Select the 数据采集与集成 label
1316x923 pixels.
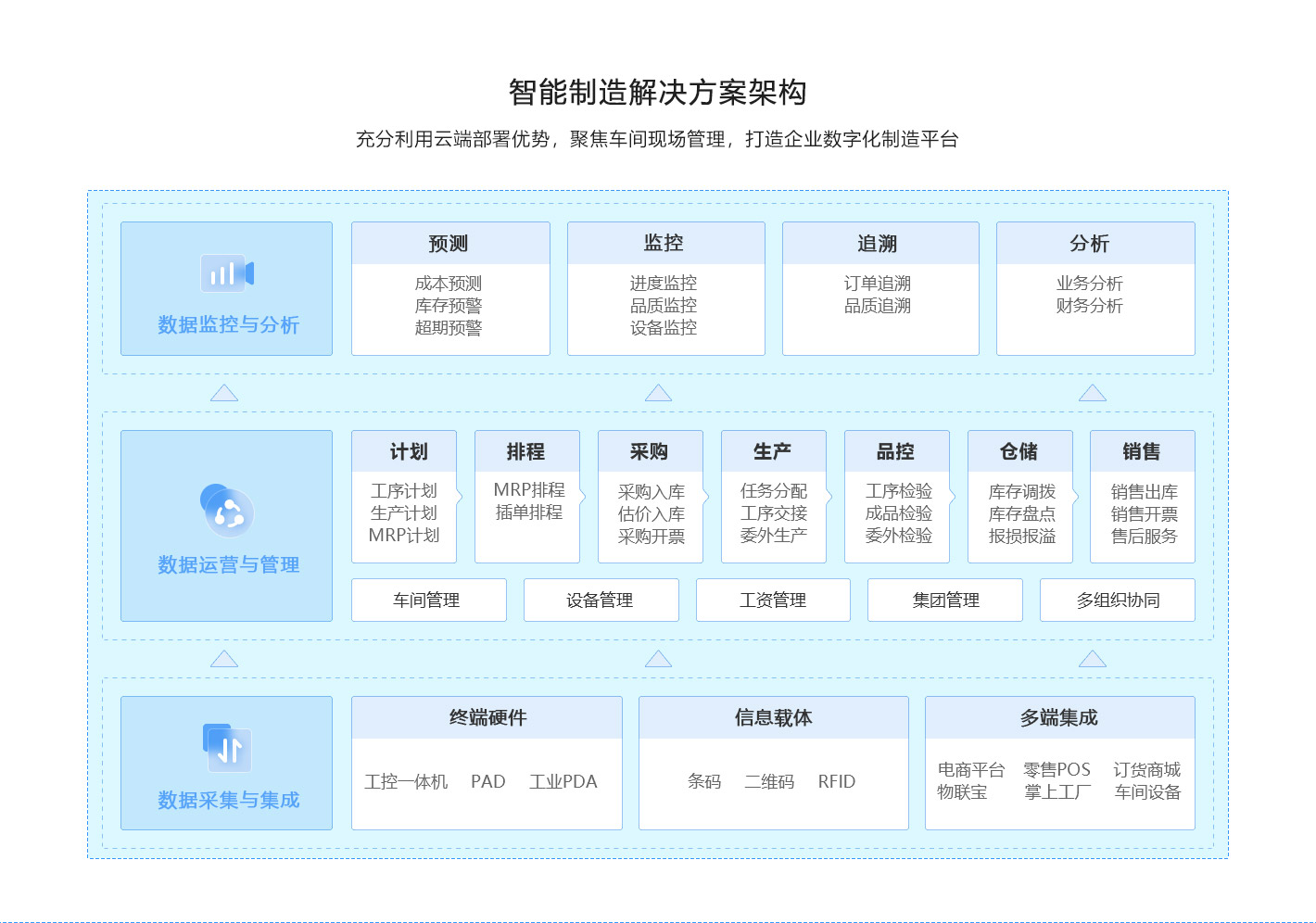tap(228, 800)
